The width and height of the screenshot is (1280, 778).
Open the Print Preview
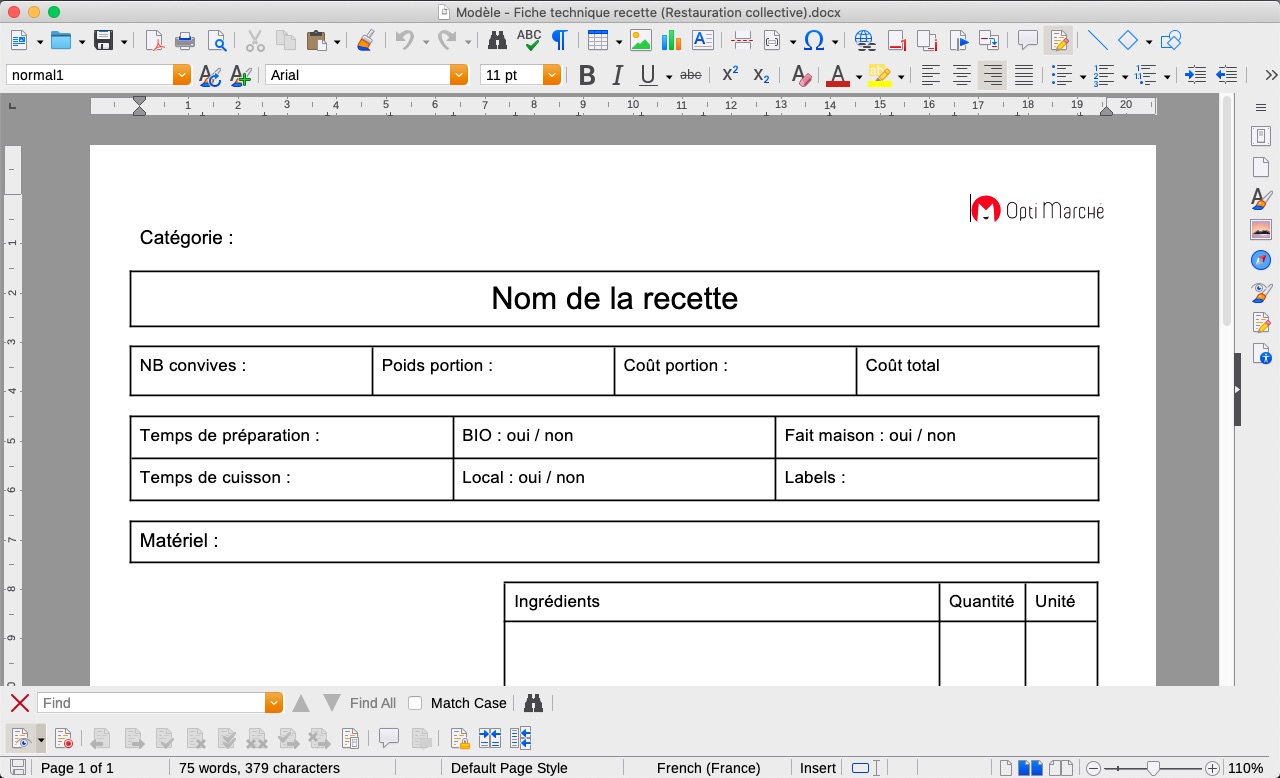tap(218, 40)
